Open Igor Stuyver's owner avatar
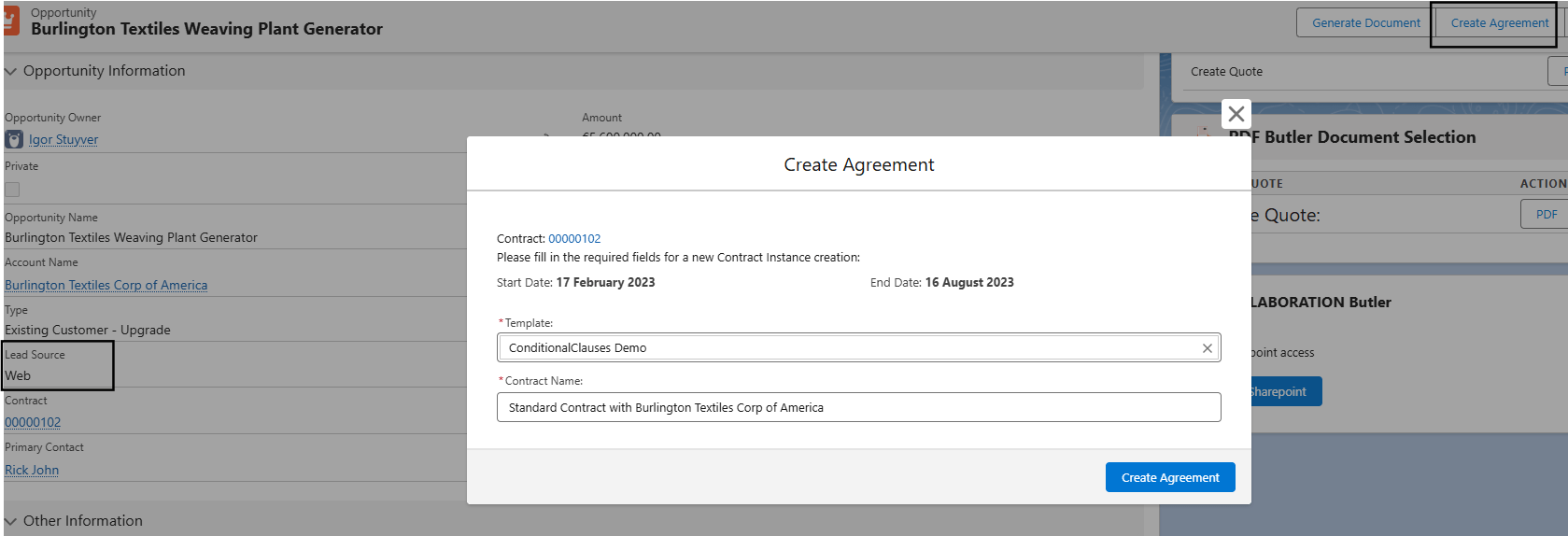1568x536 pixels. 14,139
